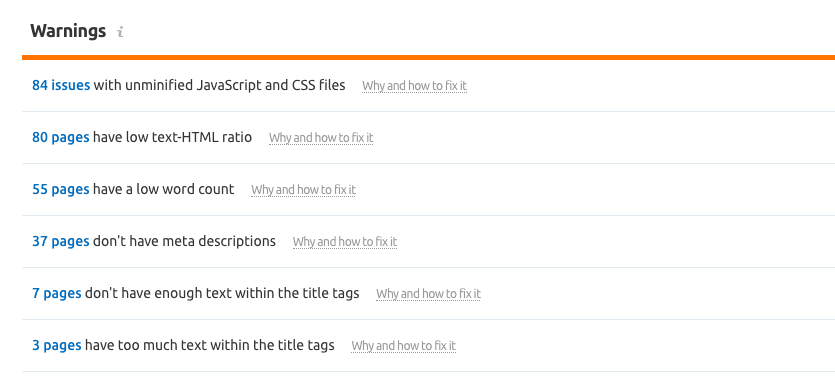Open the 37 pages link
This screenshot has height=387, width=835.
61,241
